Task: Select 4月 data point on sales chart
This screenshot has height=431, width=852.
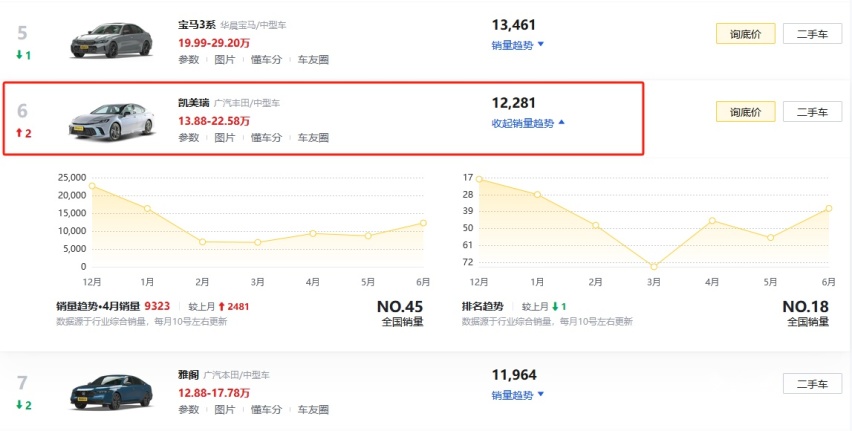Action: tap(313, 234)
